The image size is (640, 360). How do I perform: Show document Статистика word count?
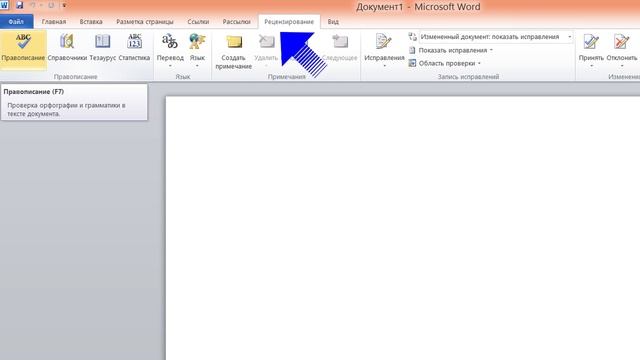(x=134, y=48)
